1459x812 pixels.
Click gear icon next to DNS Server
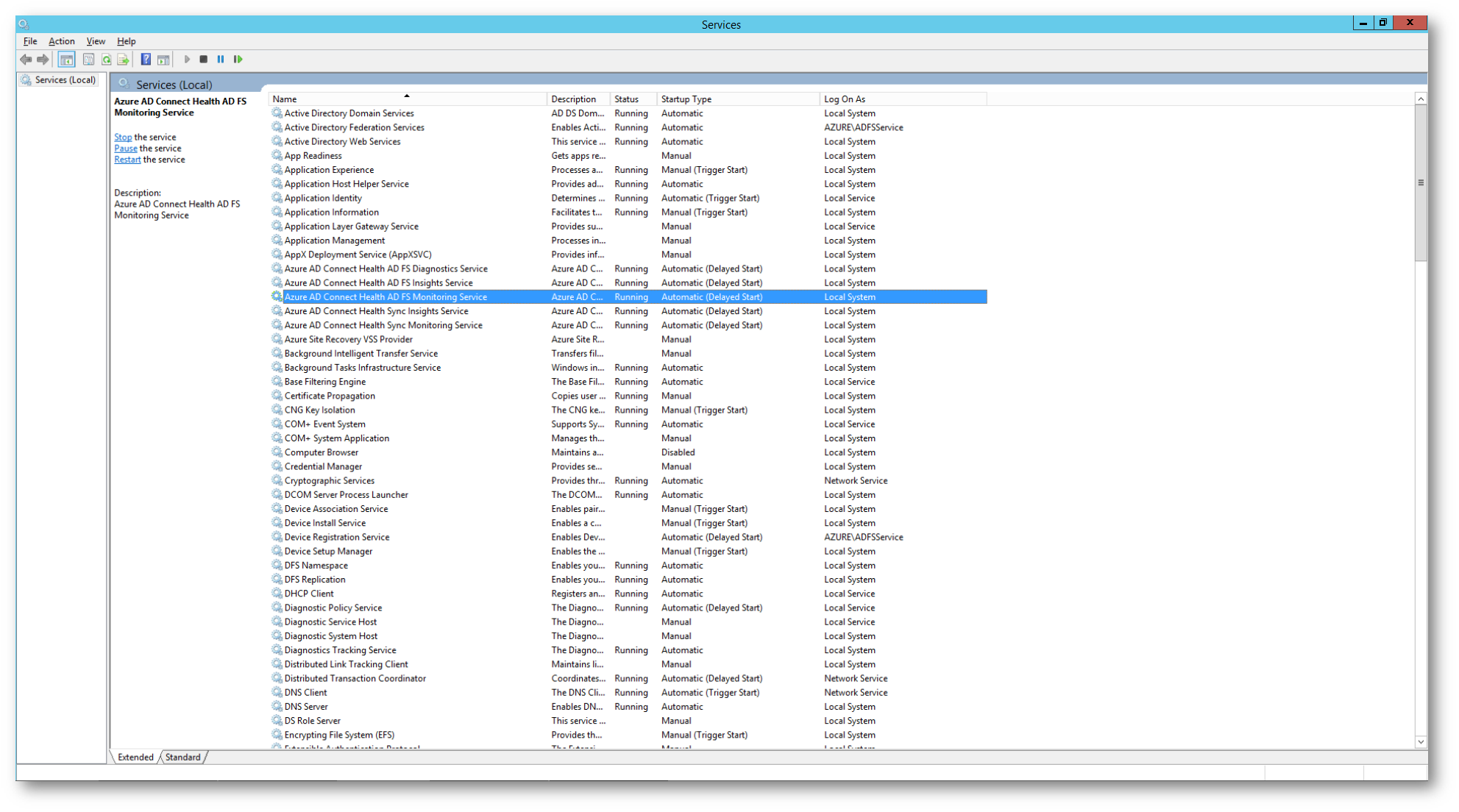coord(277,706)
